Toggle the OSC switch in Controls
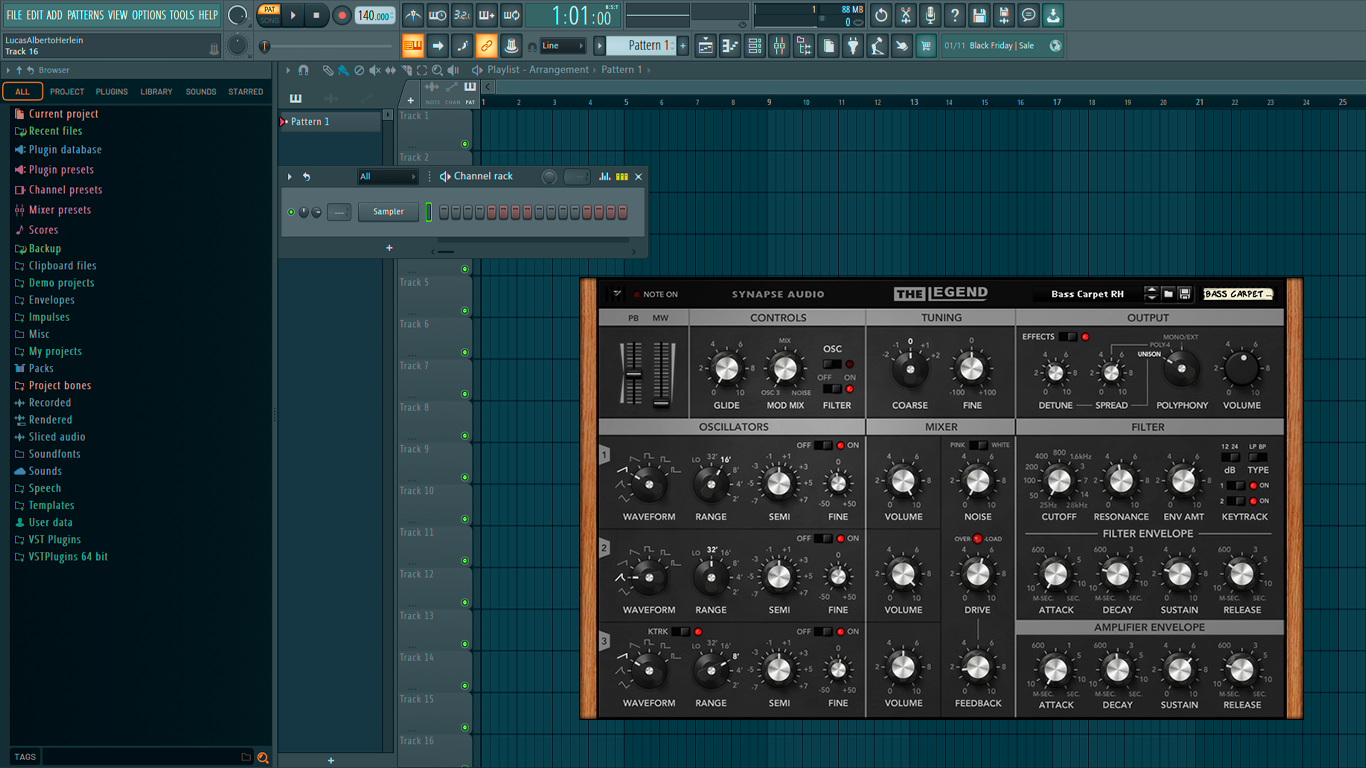The height and width of the screenshot is (768, 1366). pos(832,364)
